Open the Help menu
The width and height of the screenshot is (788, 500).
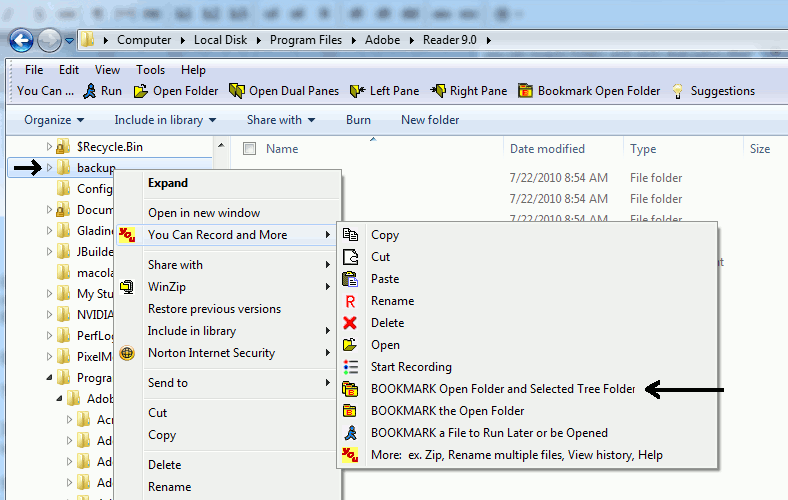coord(193,70)
